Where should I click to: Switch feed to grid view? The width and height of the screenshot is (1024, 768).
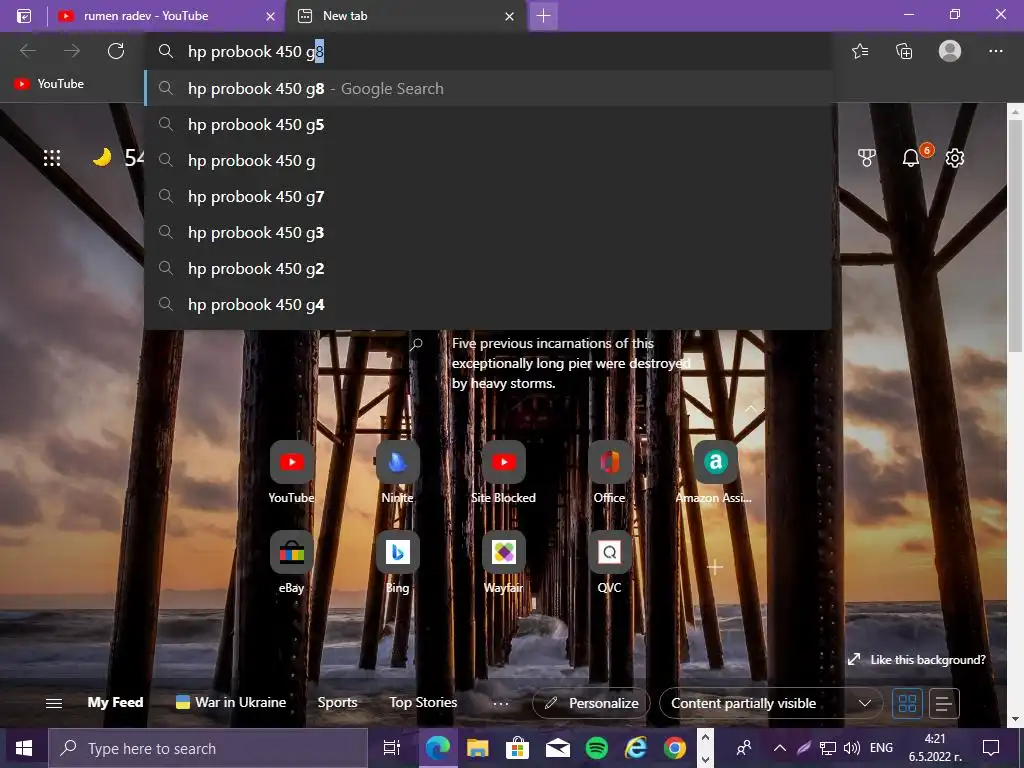pos(908,703)
